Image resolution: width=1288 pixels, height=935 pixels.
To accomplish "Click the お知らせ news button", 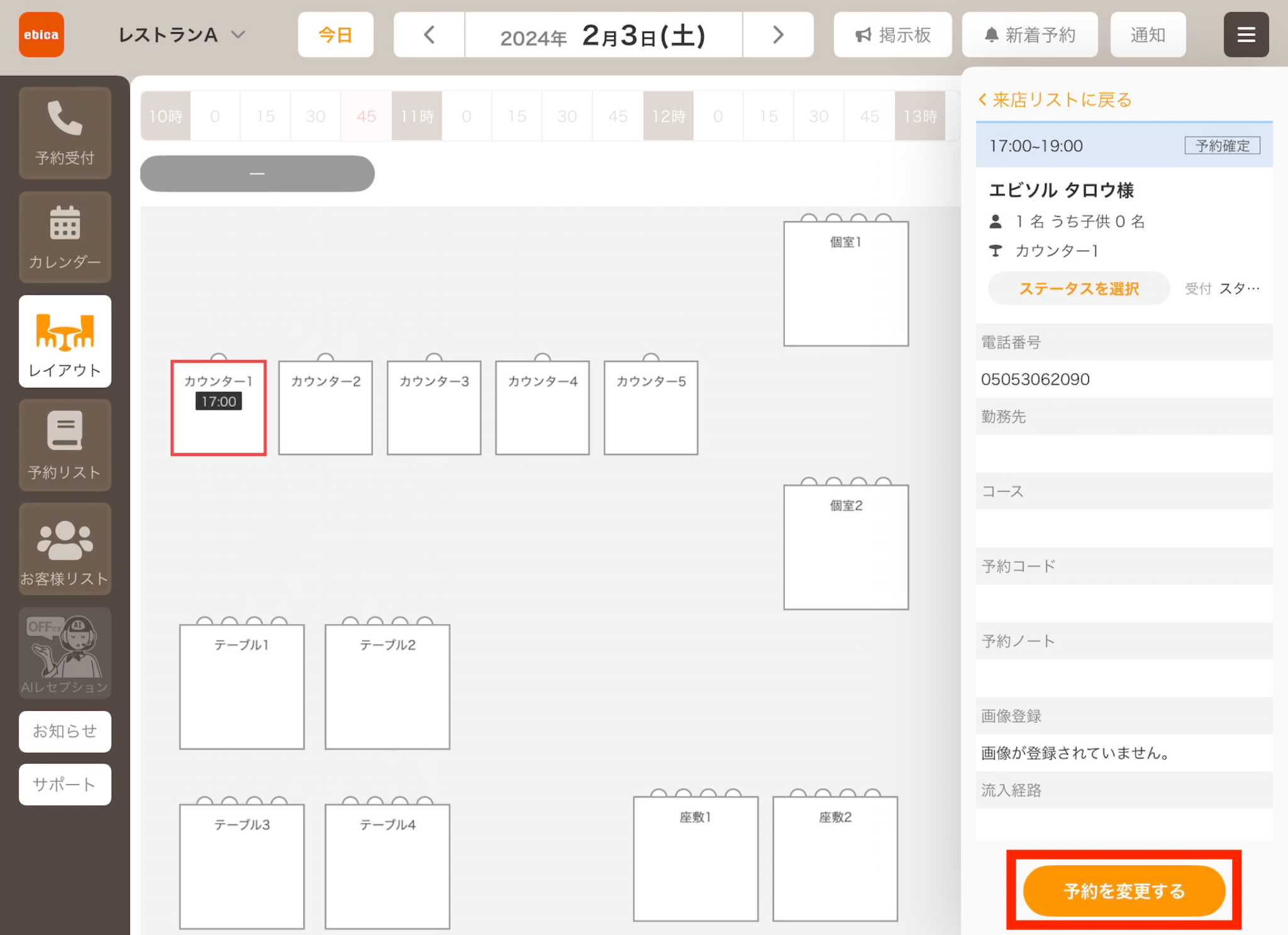I will click(65, 731).
